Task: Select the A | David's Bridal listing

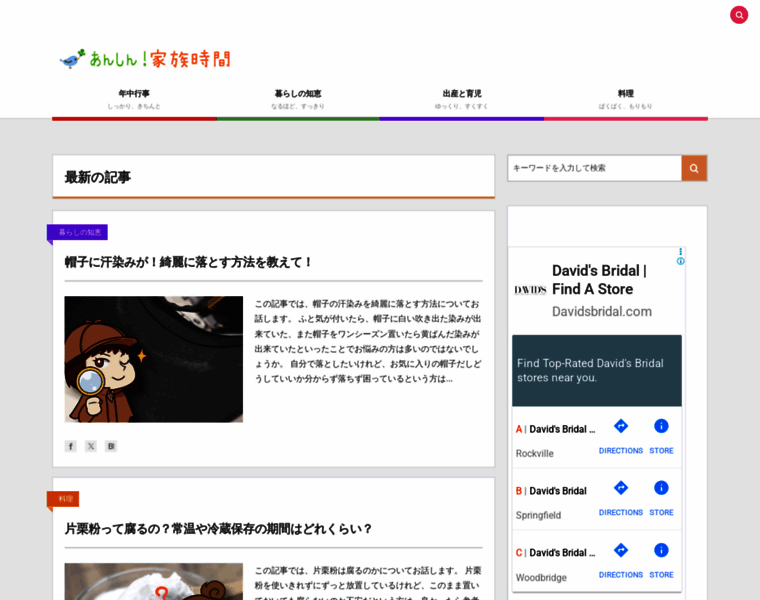Action: [x=555, y=429]
